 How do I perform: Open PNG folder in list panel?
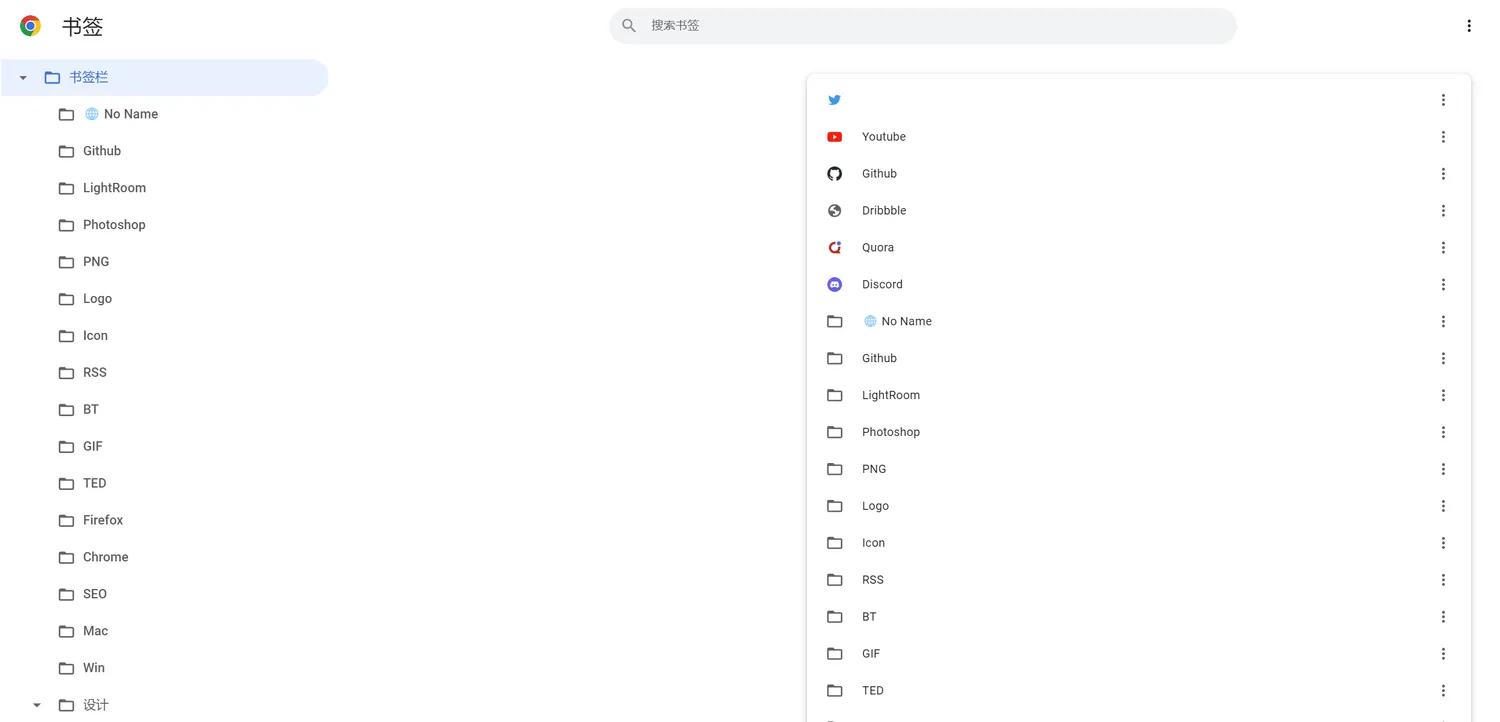pos(1139,470)
